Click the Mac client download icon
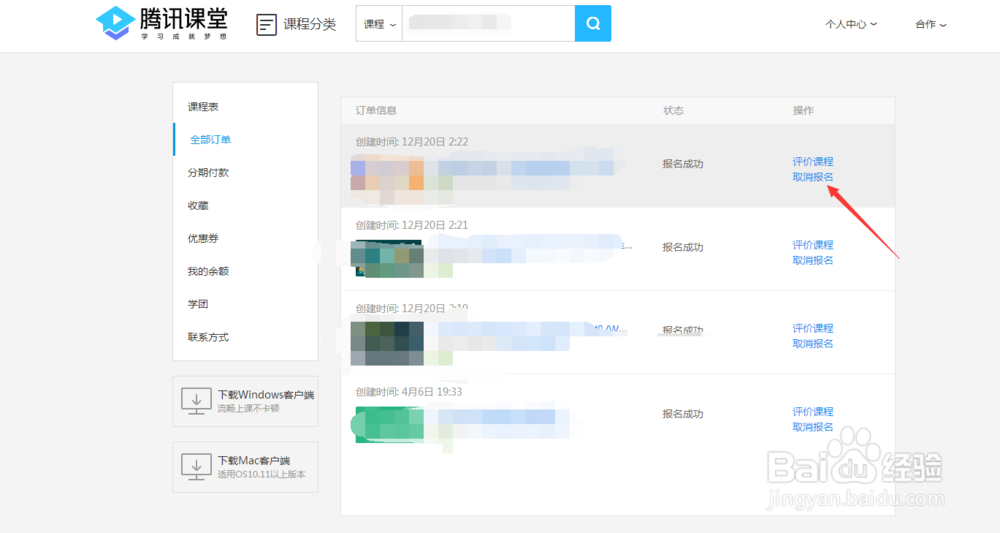Screen dimensions: 1000x533 tap(196, 467)
